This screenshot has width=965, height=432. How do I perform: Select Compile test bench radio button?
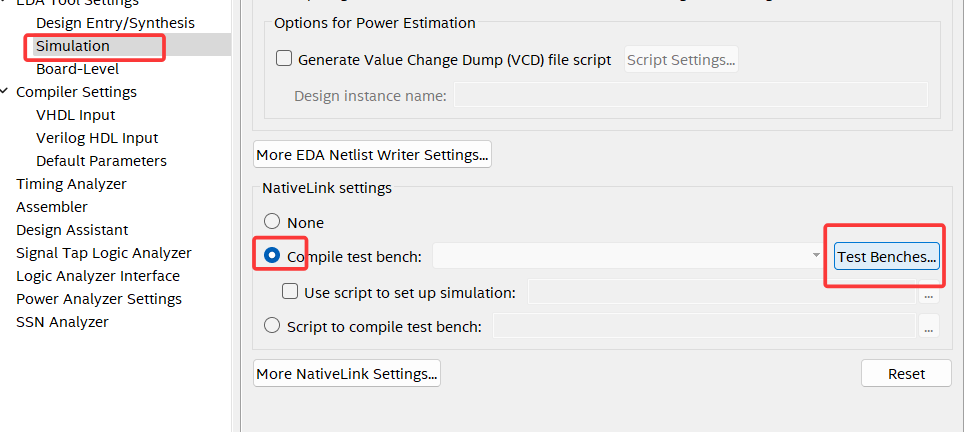point(272,256)
